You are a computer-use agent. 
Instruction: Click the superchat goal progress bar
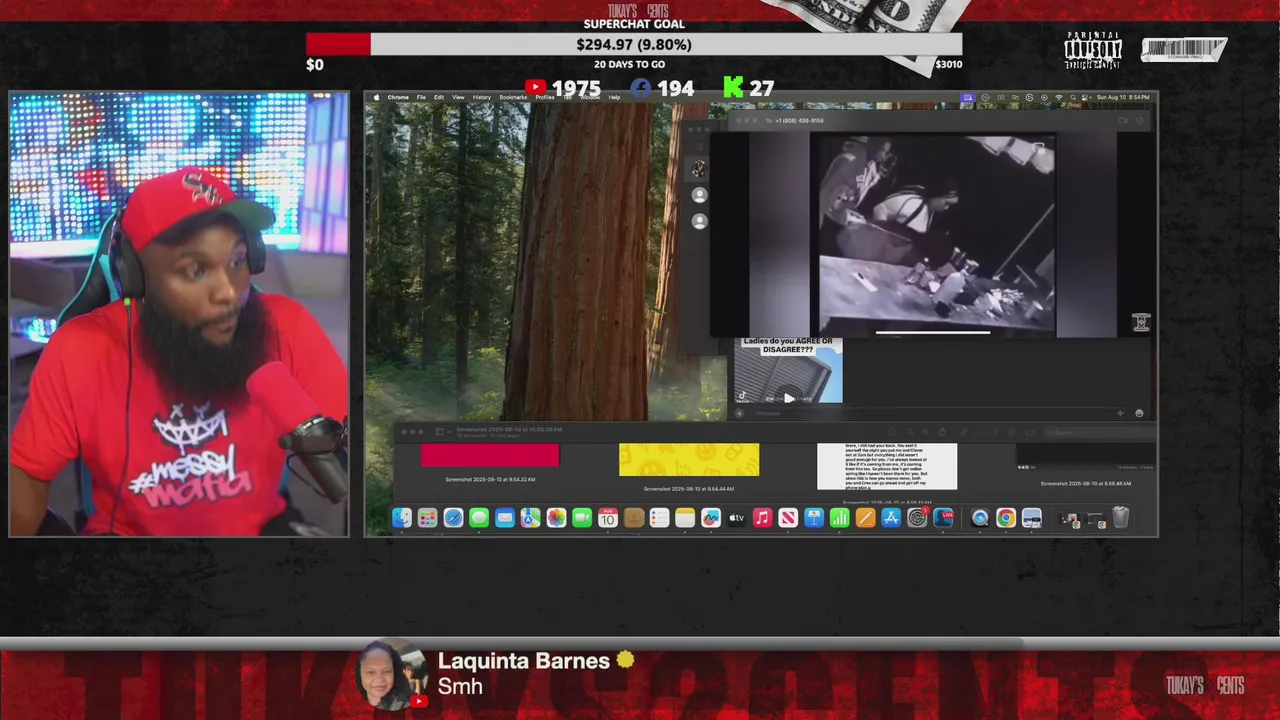[x=634, y=44]
